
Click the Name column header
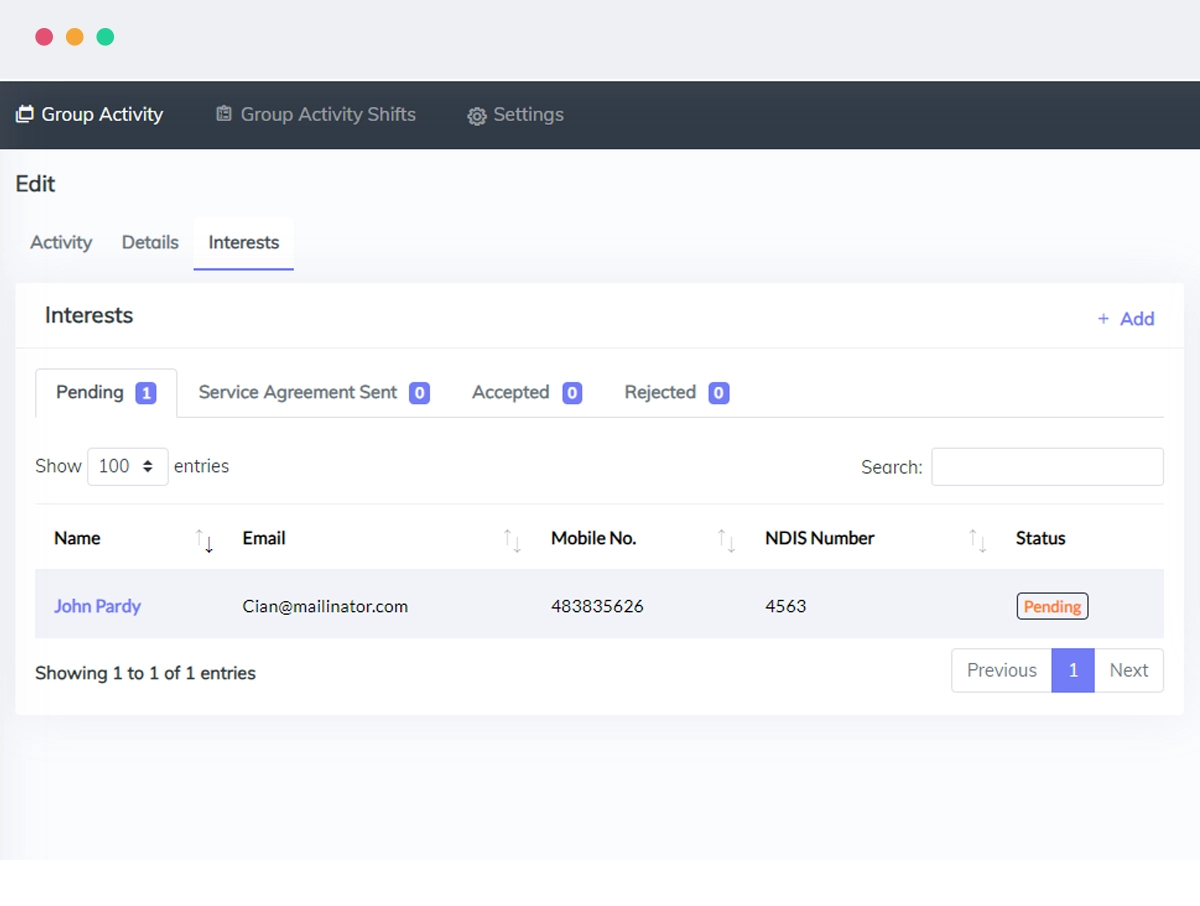77,538
